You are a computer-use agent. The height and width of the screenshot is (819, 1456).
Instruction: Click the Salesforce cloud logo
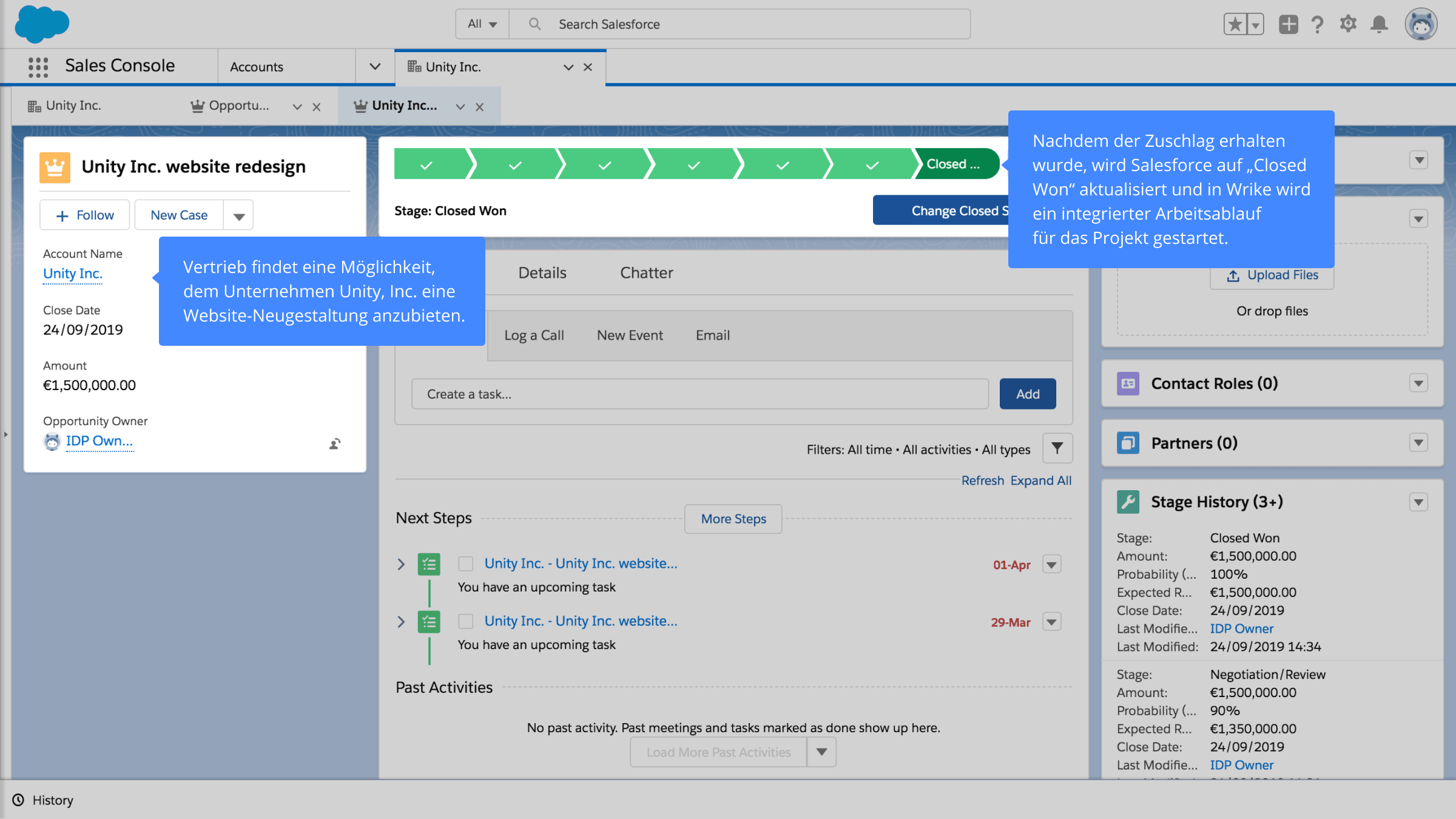tap(42, 24)
